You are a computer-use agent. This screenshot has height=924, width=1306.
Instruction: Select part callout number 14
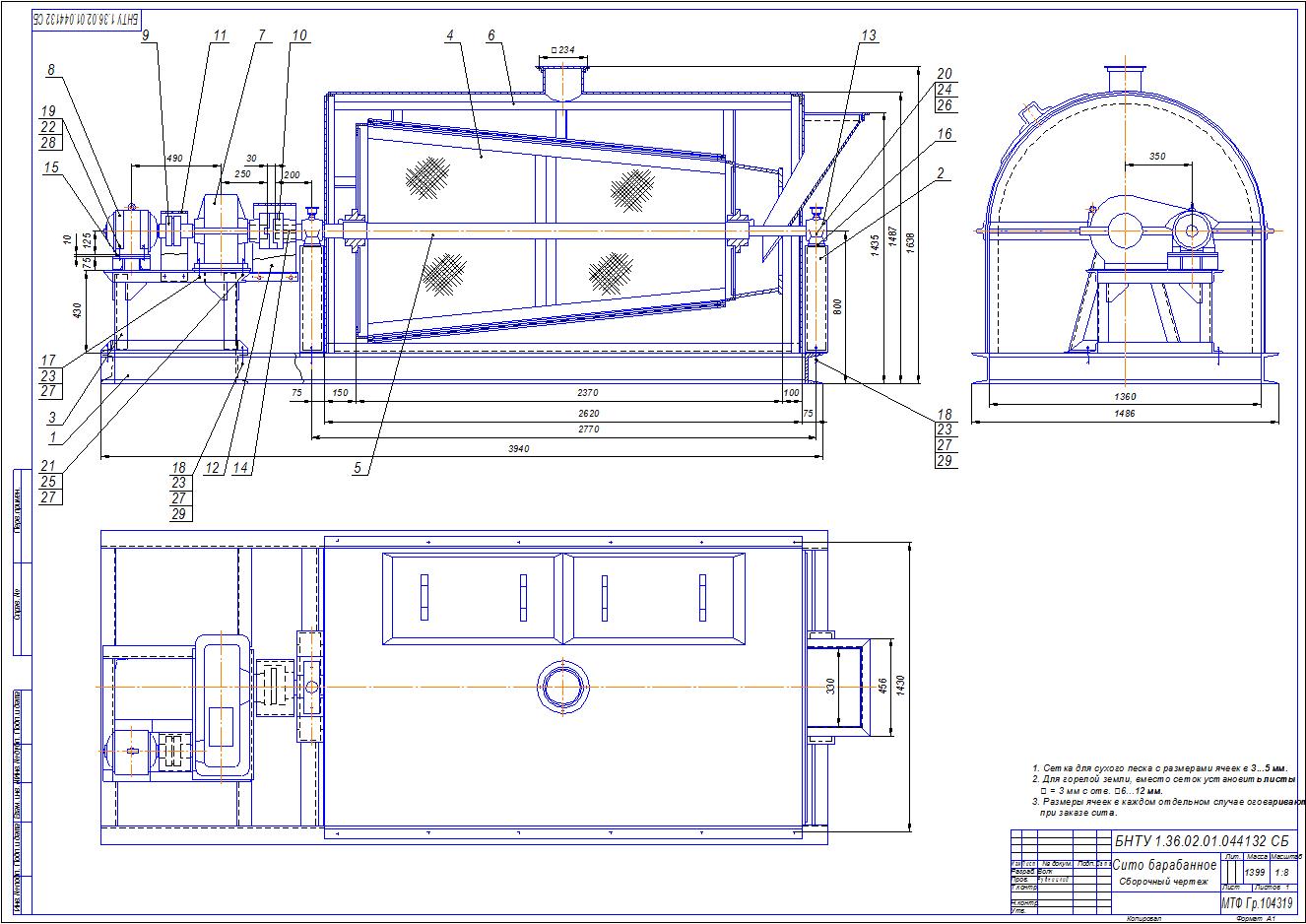pos(241,469)
